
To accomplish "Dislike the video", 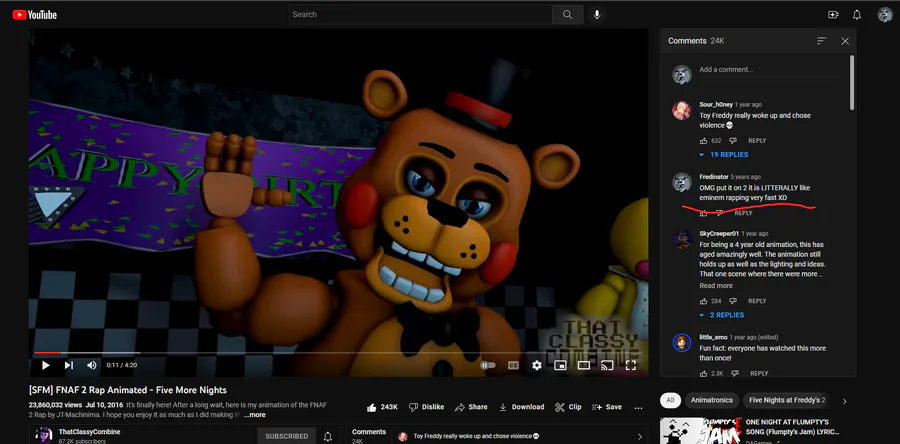I will click(426, 407).
